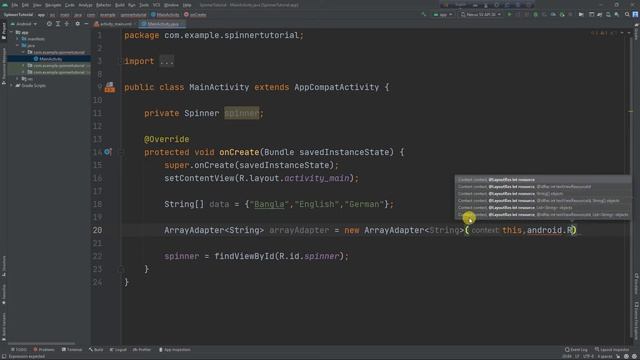Click the "German" string literal

coord(364,204)
